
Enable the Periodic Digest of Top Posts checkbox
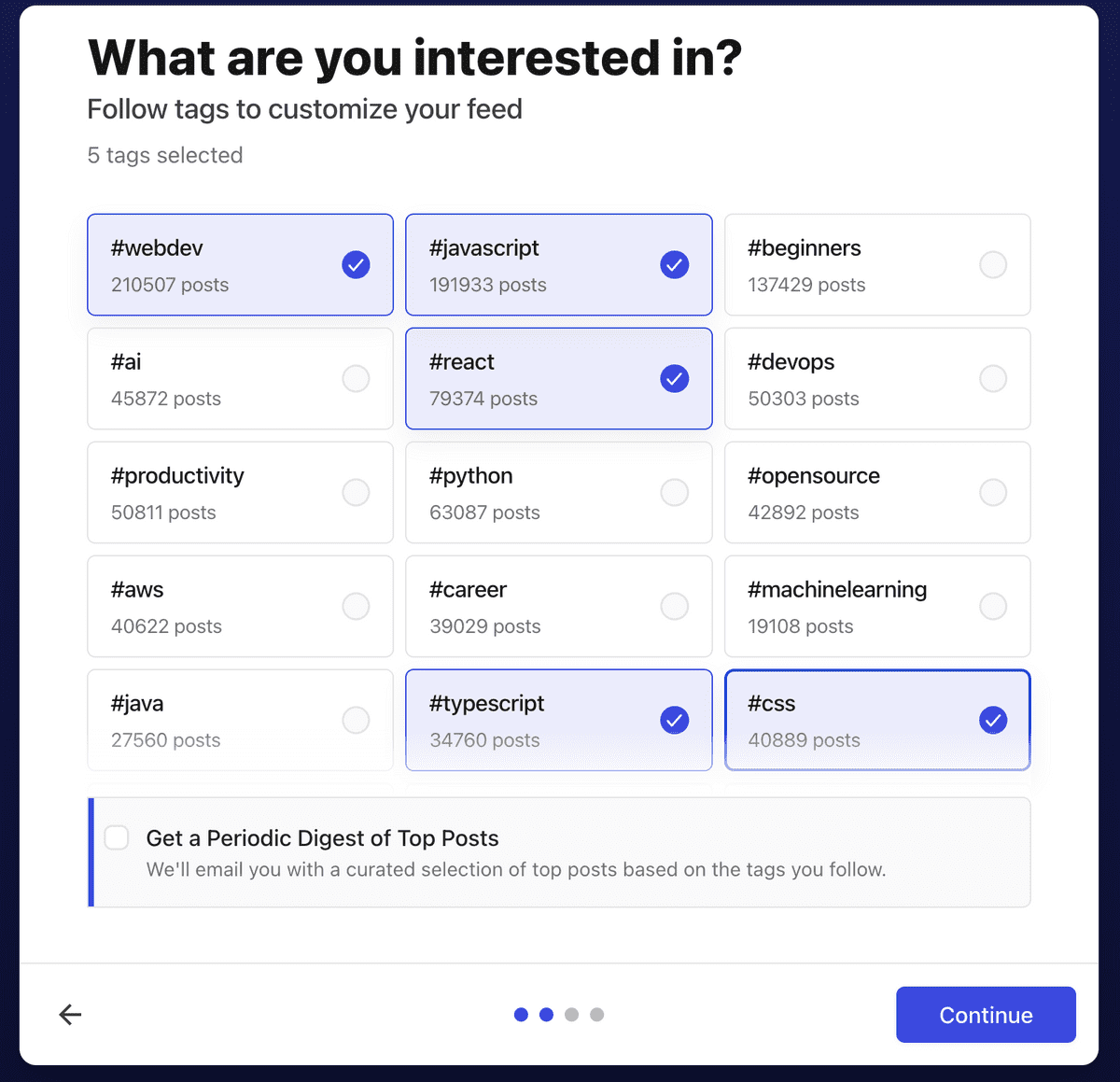117,837
